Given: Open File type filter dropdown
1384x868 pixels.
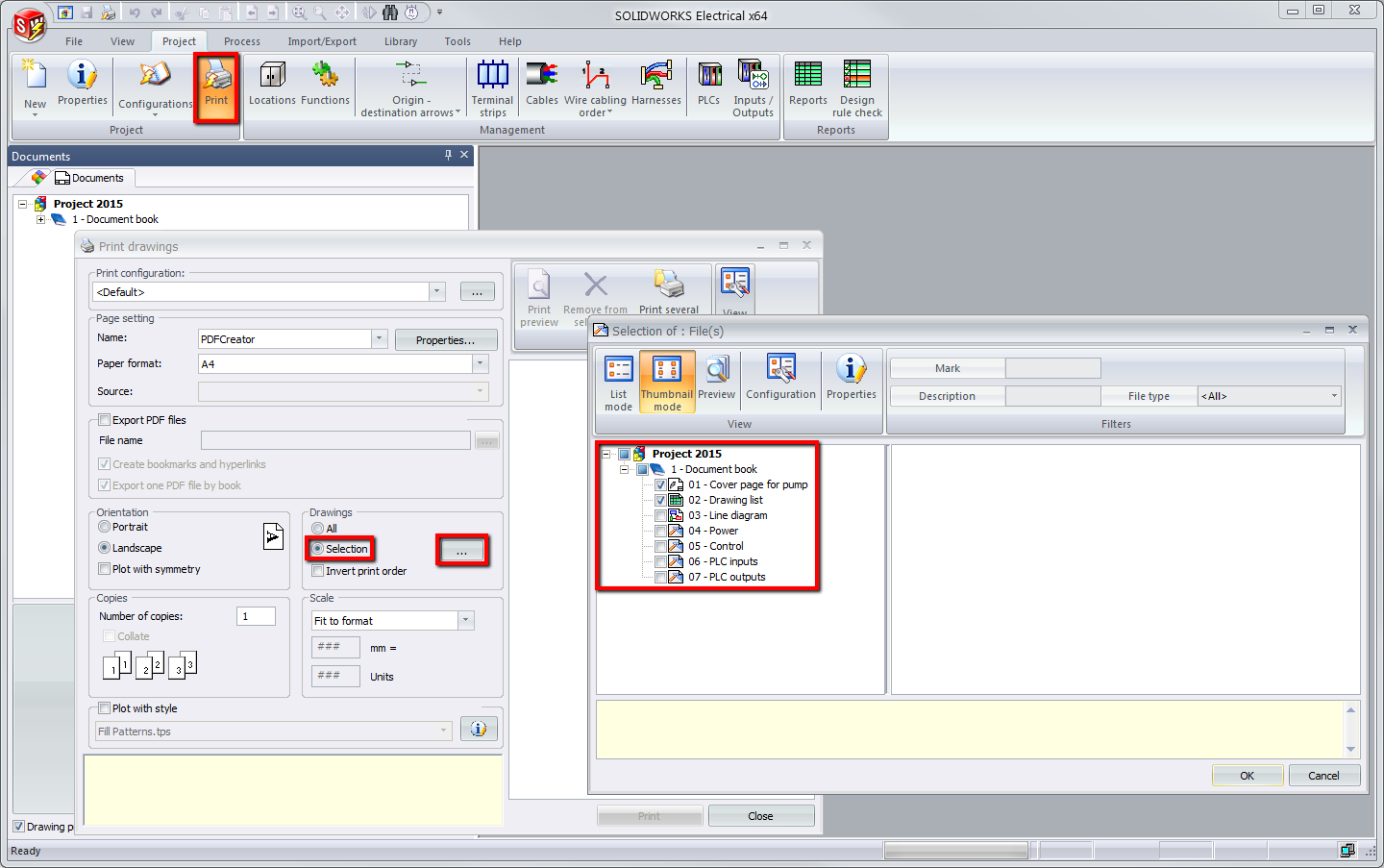Looking at the screenshot, I should click(x=1334, y=396).
